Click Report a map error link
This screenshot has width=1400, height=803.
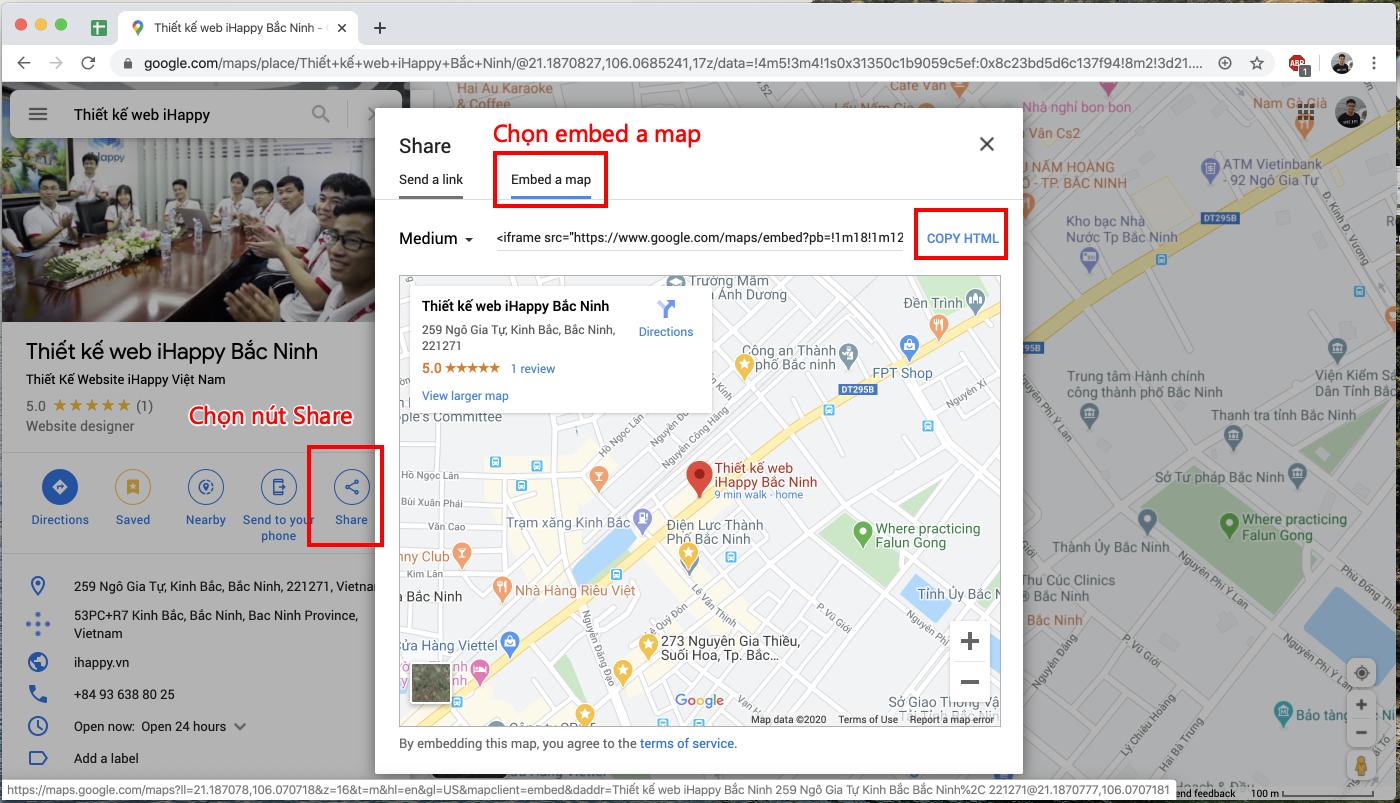click(x=952, y=720)
